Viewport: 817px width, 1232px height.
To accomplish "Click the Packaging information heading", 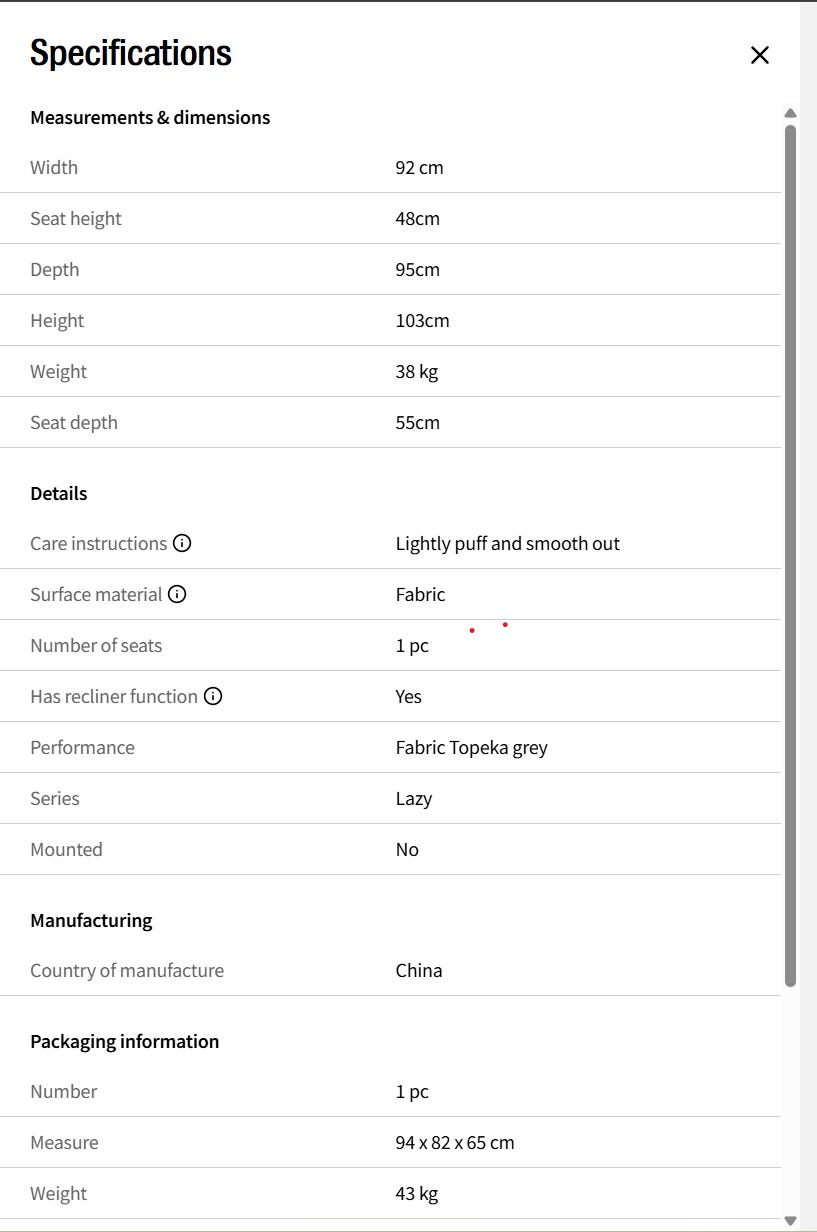I will (125, 1041).
